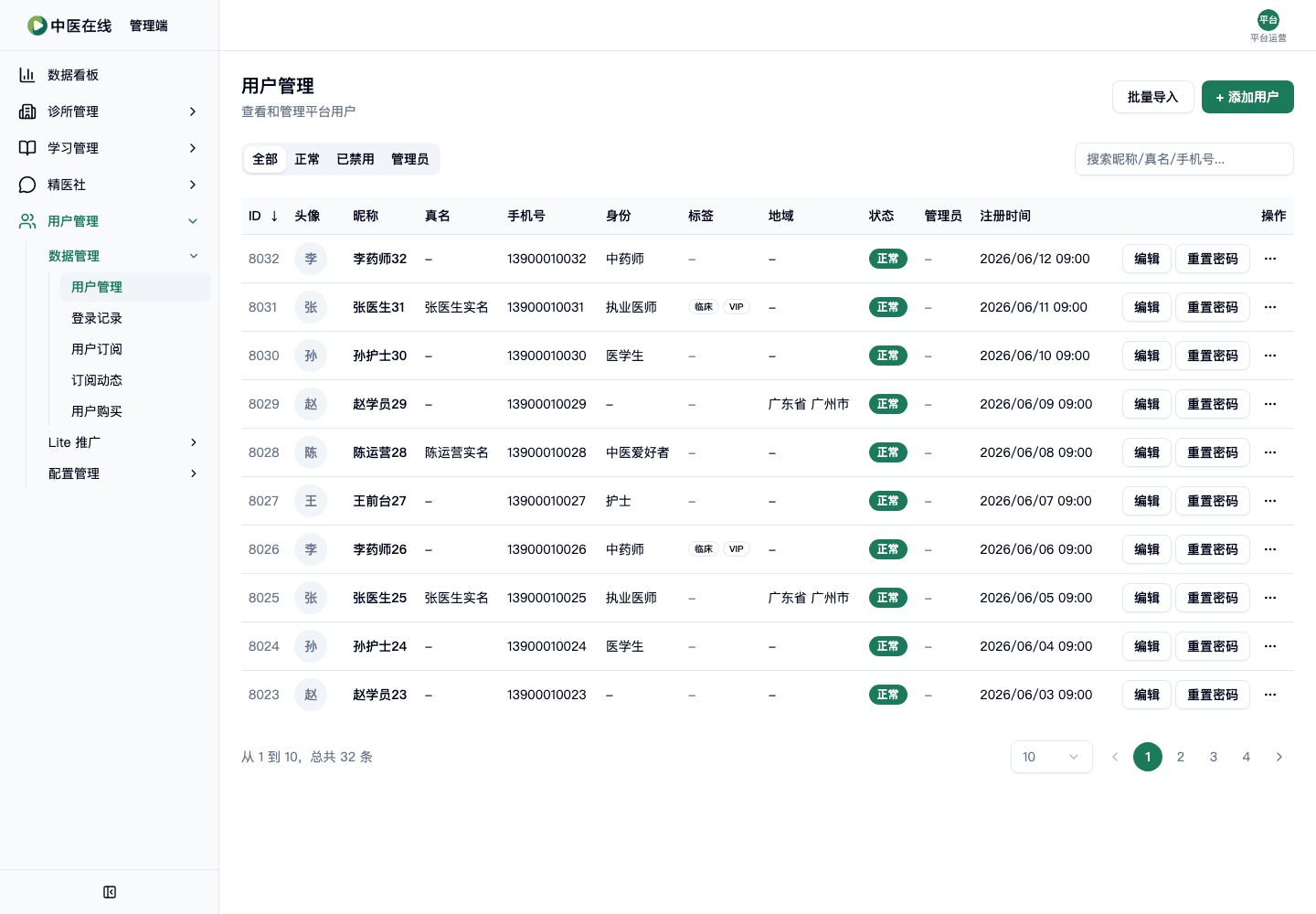Expand 学习管理 menu chevron

[x=193, y=148]
